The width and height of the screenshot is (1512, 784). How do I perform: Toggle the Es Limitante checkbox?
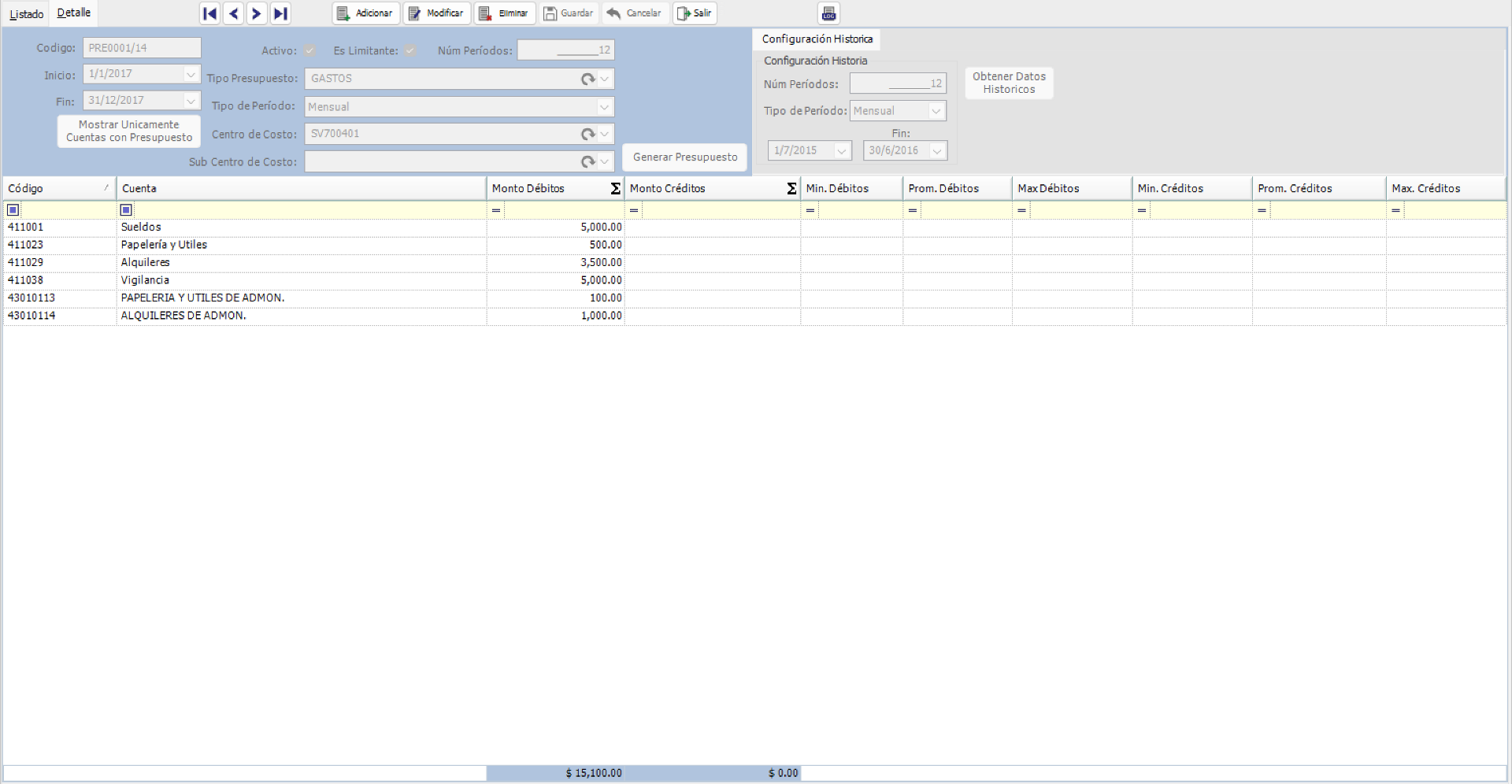tap(410, 50)
